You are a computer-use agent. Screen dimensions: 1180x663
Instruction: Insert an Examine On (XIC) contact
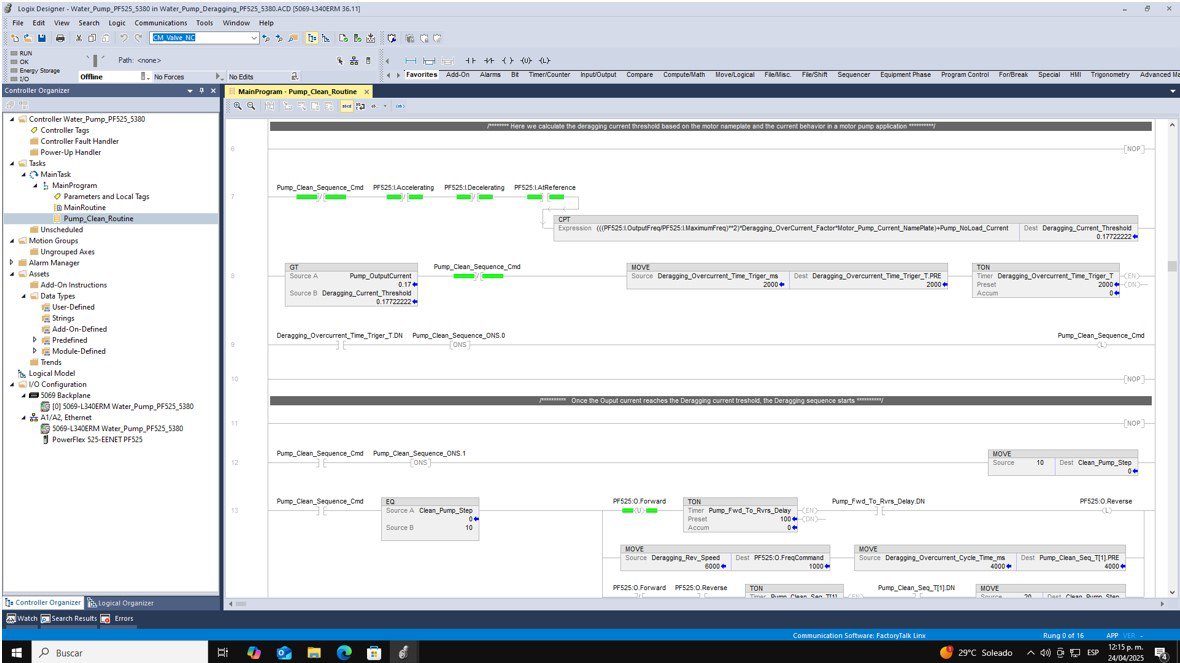coord(470,60)
